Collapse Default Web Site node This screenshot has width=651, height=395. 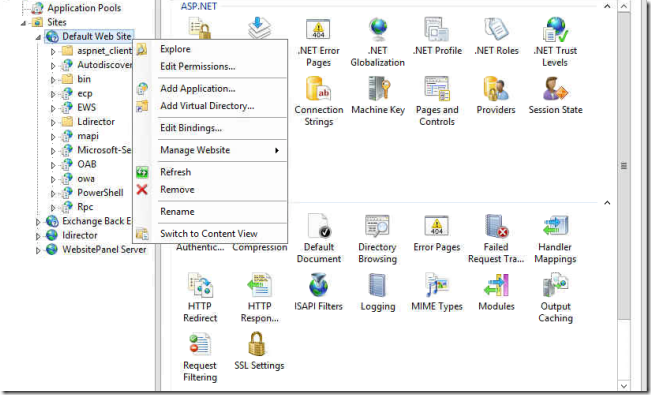[x=38, y=37]
